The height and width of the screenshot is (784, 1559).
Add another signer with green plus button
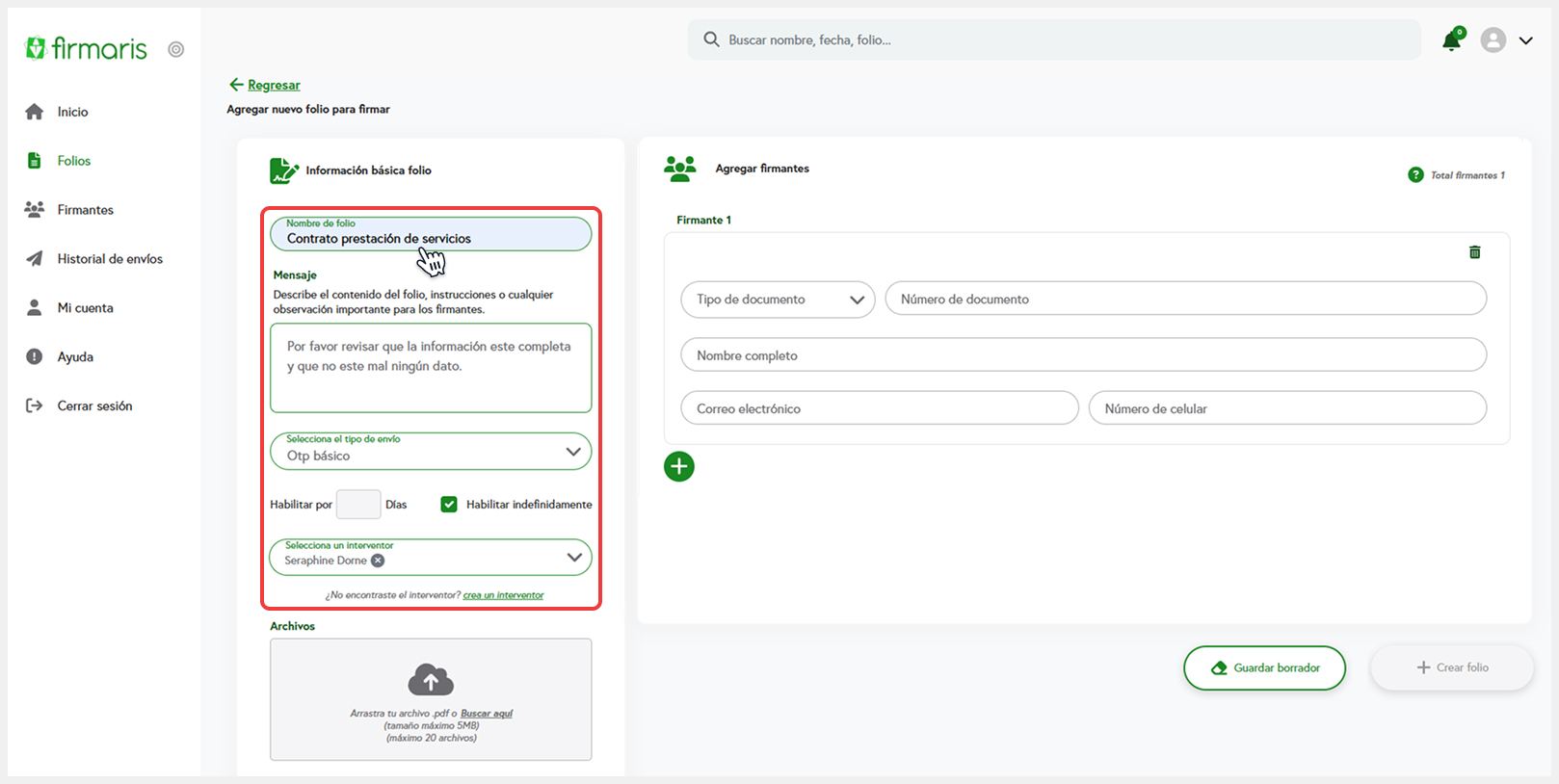(x=679, y=467)
